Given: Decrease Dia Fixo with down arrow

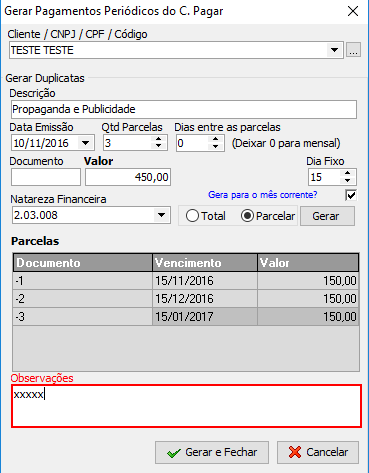Looking at the screenshot, I should coord(348,180).
